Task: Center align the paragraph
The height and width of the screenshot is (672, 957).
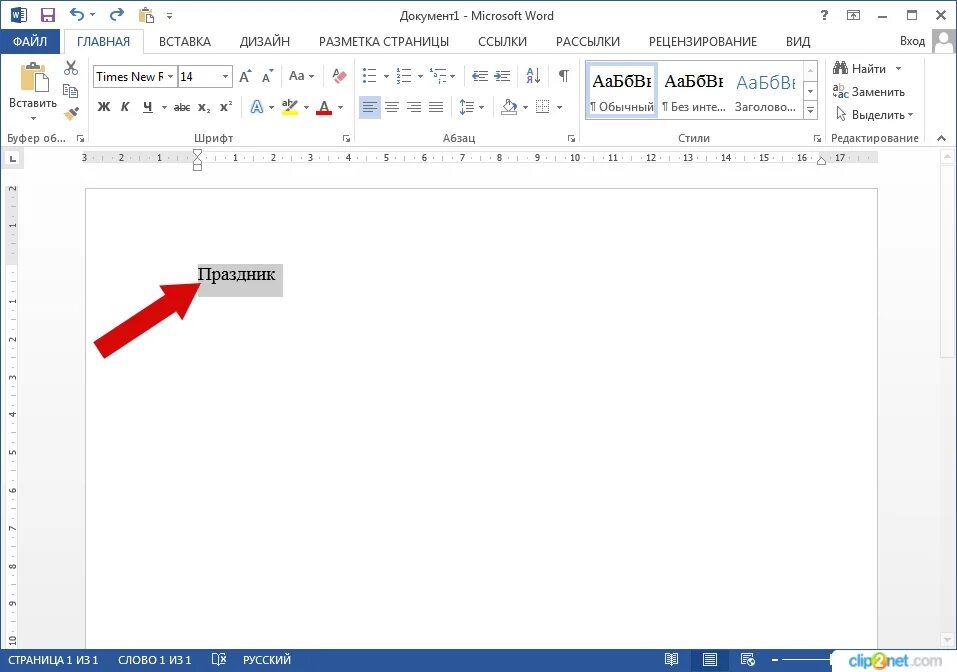Action: coord(392,107)
